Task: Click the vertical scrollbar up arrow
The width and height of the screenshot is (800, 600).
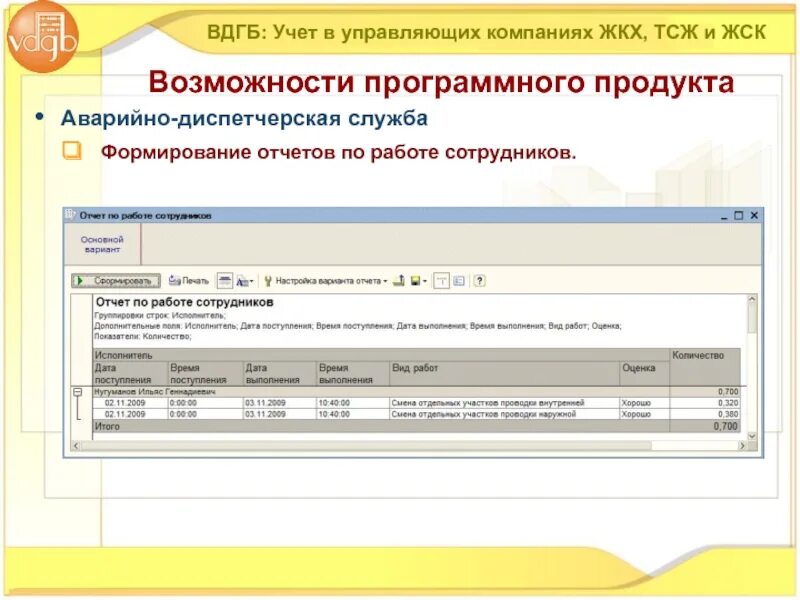Action: 752,299
